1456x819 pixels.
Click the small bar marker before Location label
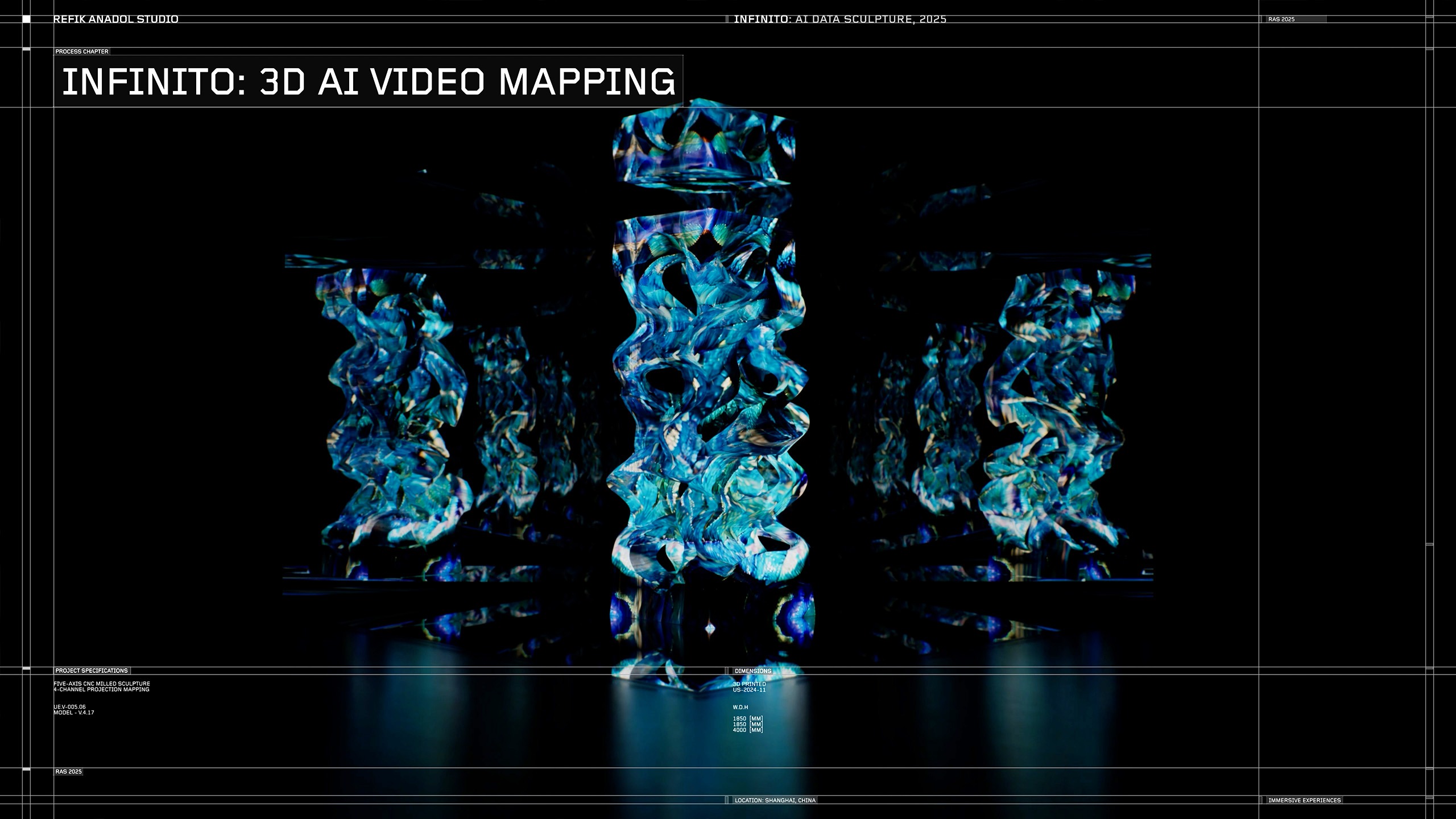(x=727, y=800)
